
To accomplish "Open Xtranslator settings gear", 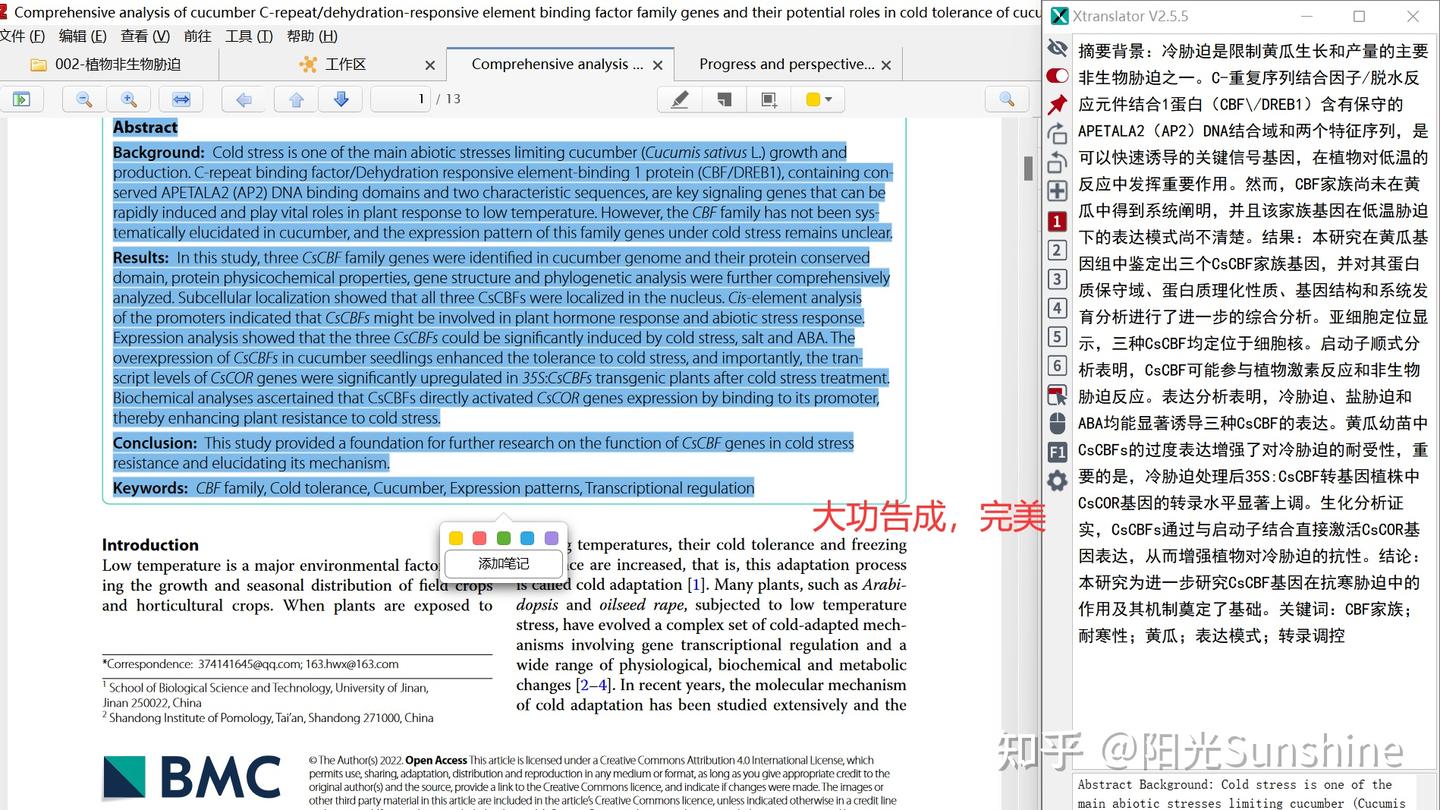I will coord(1057,481).
